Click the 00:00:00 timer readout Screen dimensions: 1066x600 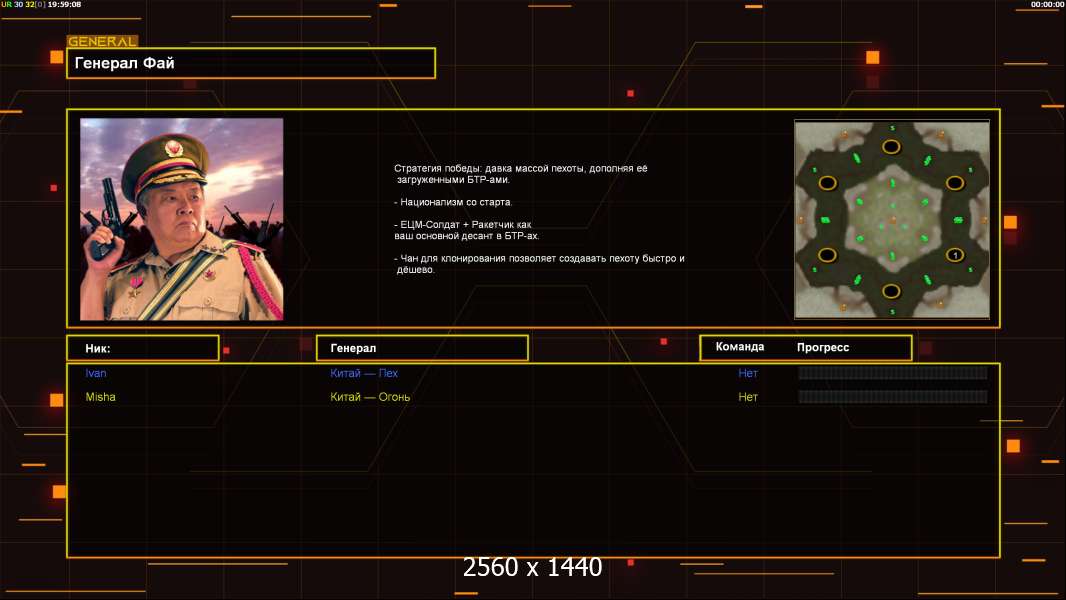pos(1046,4)
